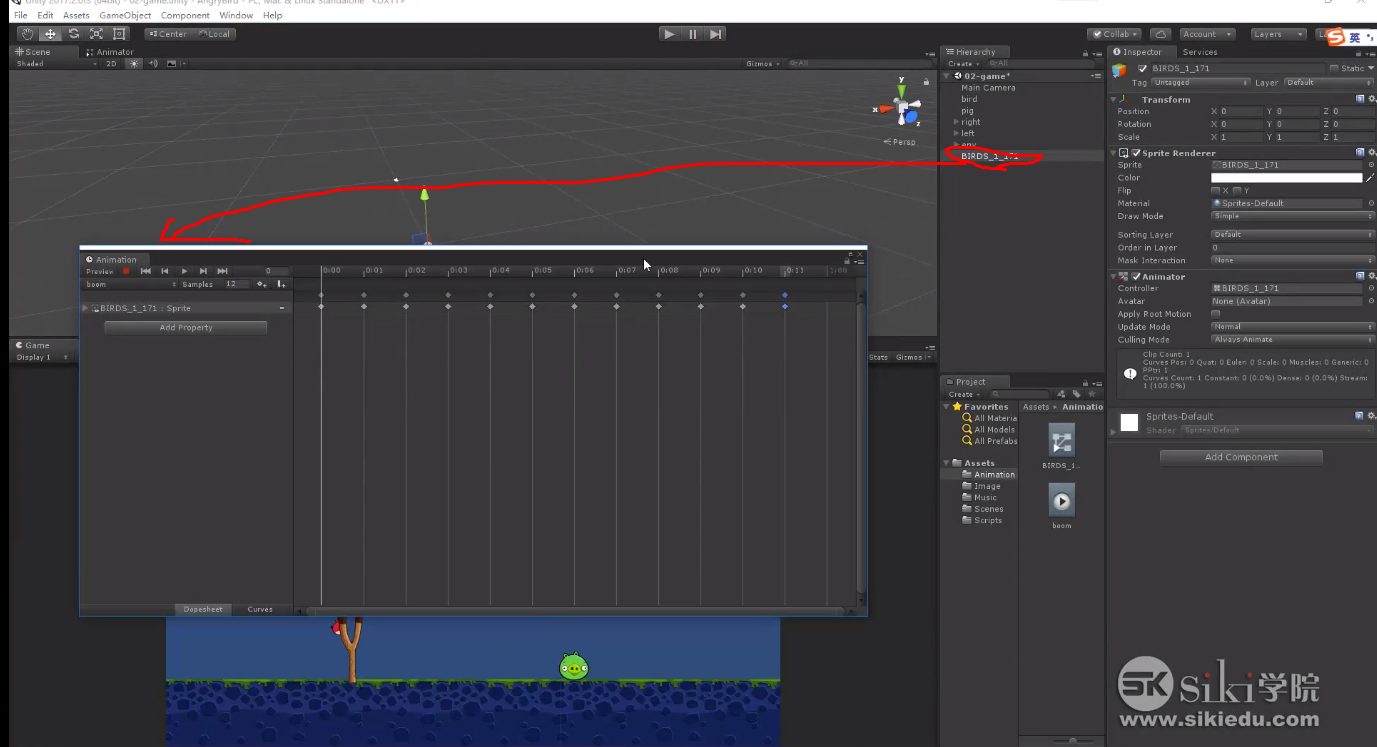Switch to Curves view in Animation window
The height and width of the screenshot is (747, 1377).
(260, 609)
